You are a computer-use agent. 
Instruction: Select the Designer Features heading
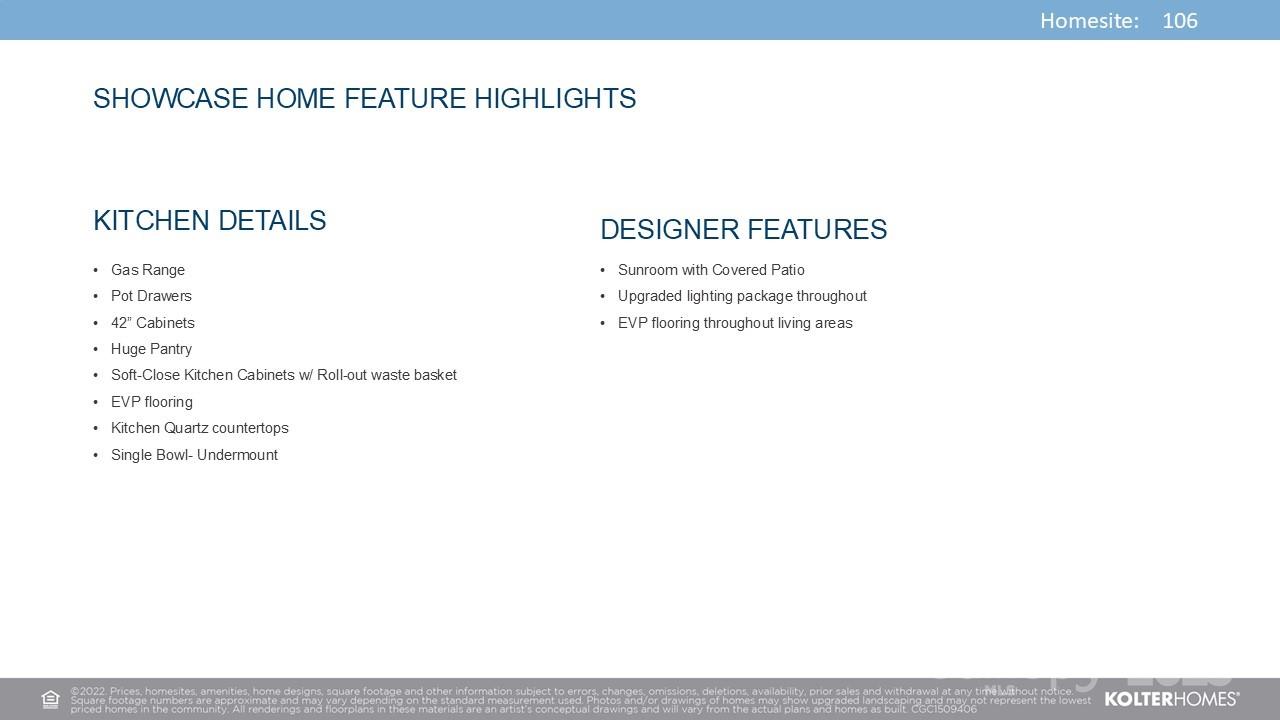pos(743,230)
